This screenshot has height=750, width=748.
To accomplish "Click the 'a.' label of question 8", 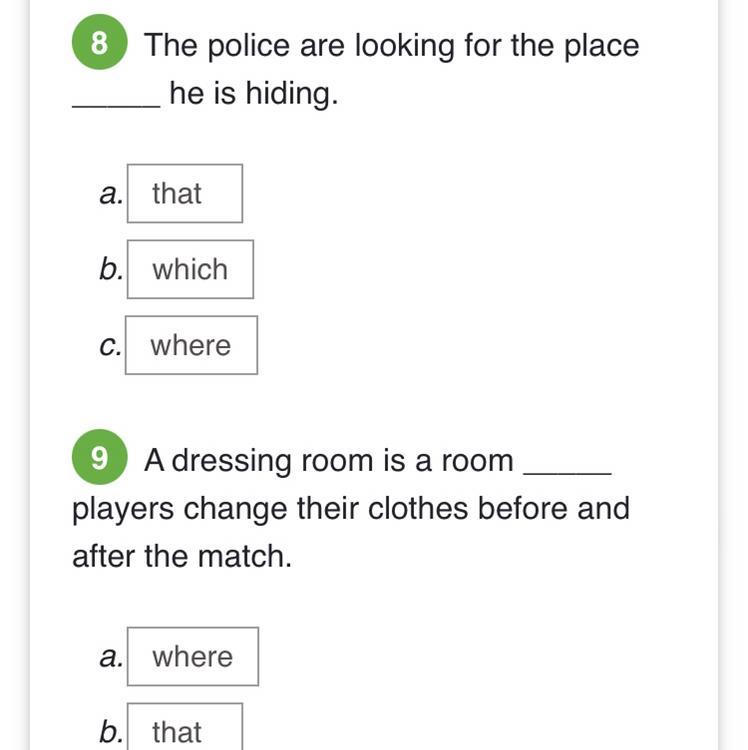I will click(x=111, y=194).
